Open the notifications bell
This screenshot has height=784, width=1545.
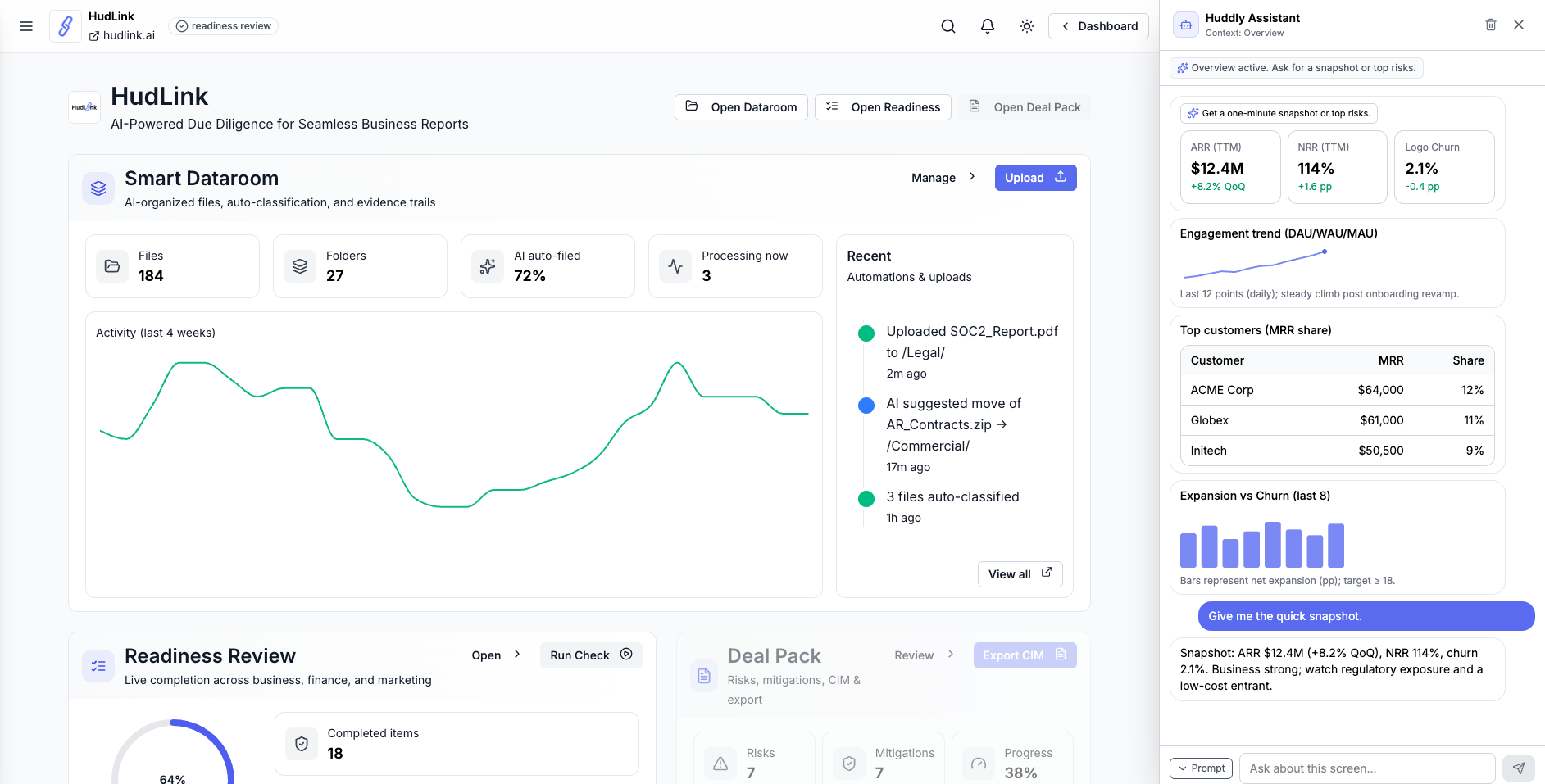pyautogui.click(x=988, y=26)
